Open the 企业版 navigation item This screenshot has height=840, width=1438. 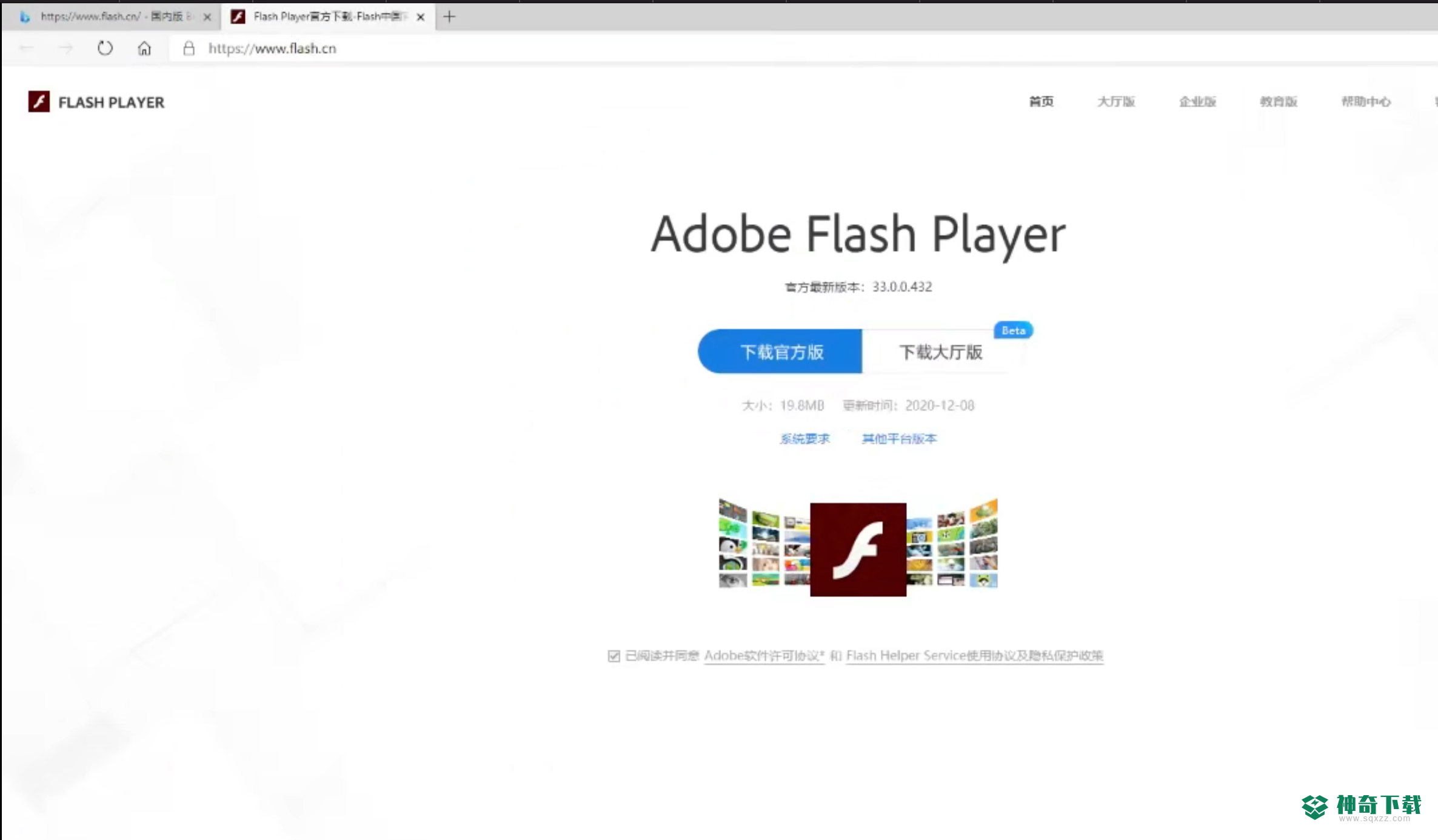pyautogui.click(x=1197, y=101)
